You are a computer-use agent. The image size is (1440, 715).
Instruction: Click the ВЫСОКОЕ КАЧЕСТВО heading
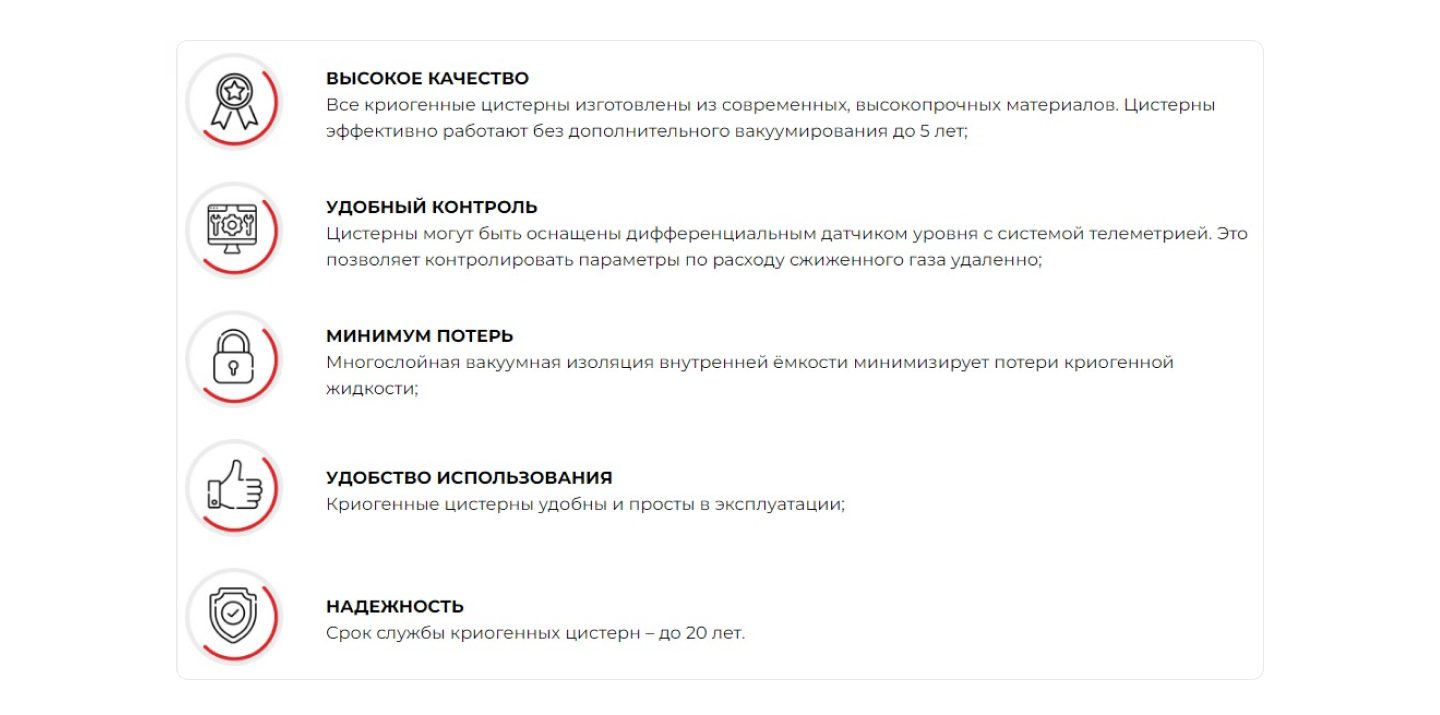point(427,78)
